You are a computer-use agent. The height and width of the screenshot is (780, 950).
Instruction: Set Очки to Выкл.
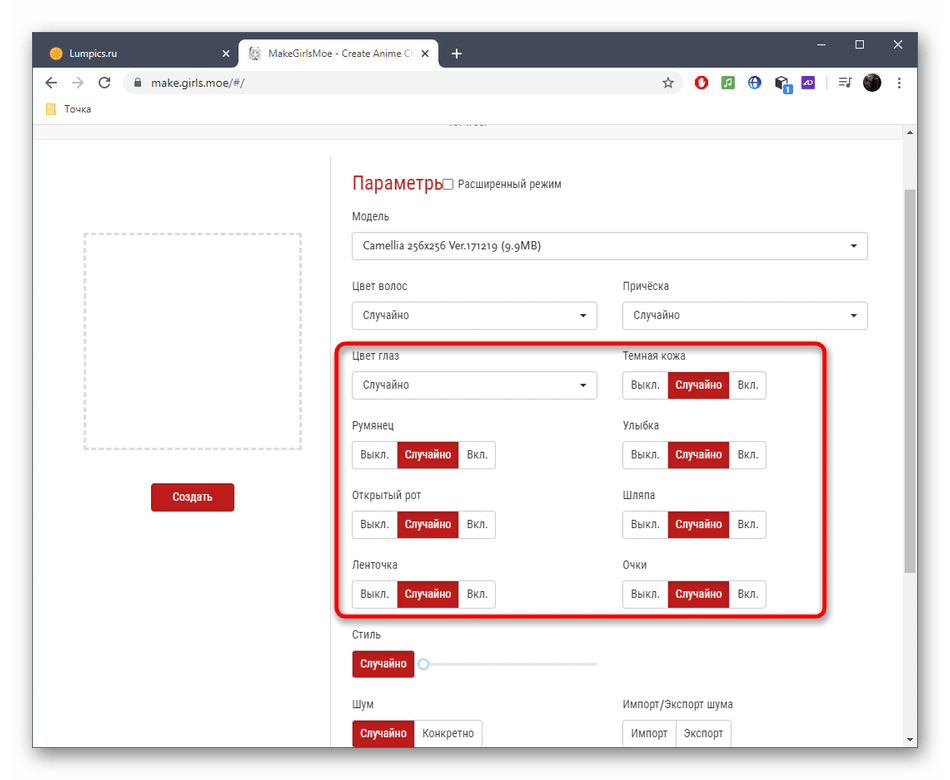pyautogui.click(x=645, y=594)
